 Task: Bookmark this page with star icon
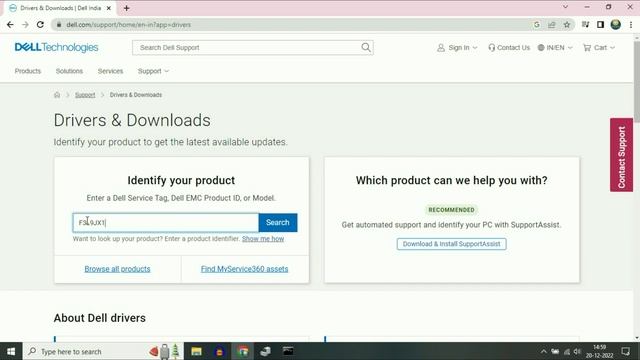(567, 24)
